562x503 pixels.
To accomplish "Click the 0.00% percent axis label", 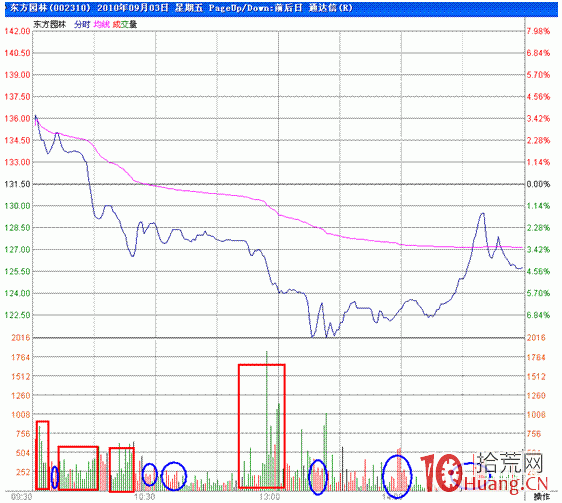I will [x=538, y=184].
